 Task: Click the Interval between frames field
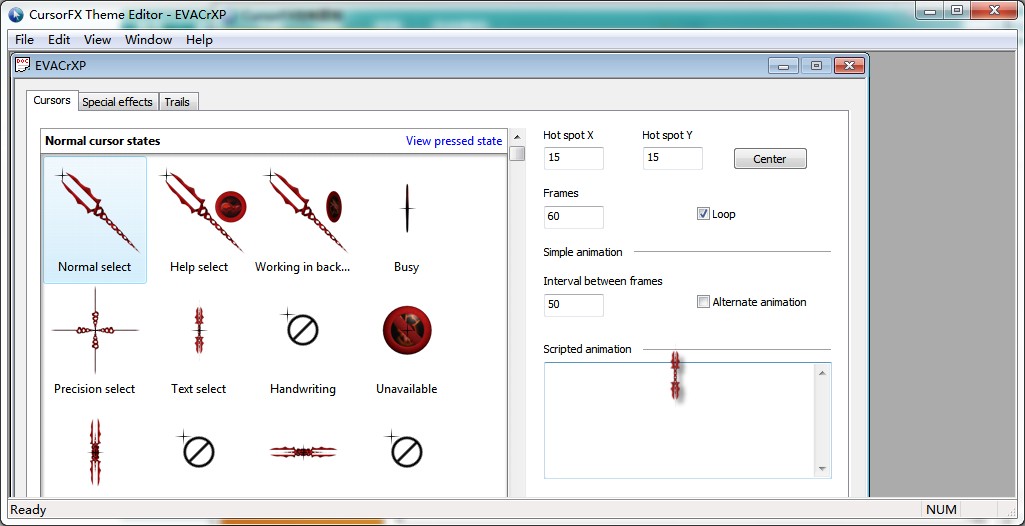pos(573,305)
